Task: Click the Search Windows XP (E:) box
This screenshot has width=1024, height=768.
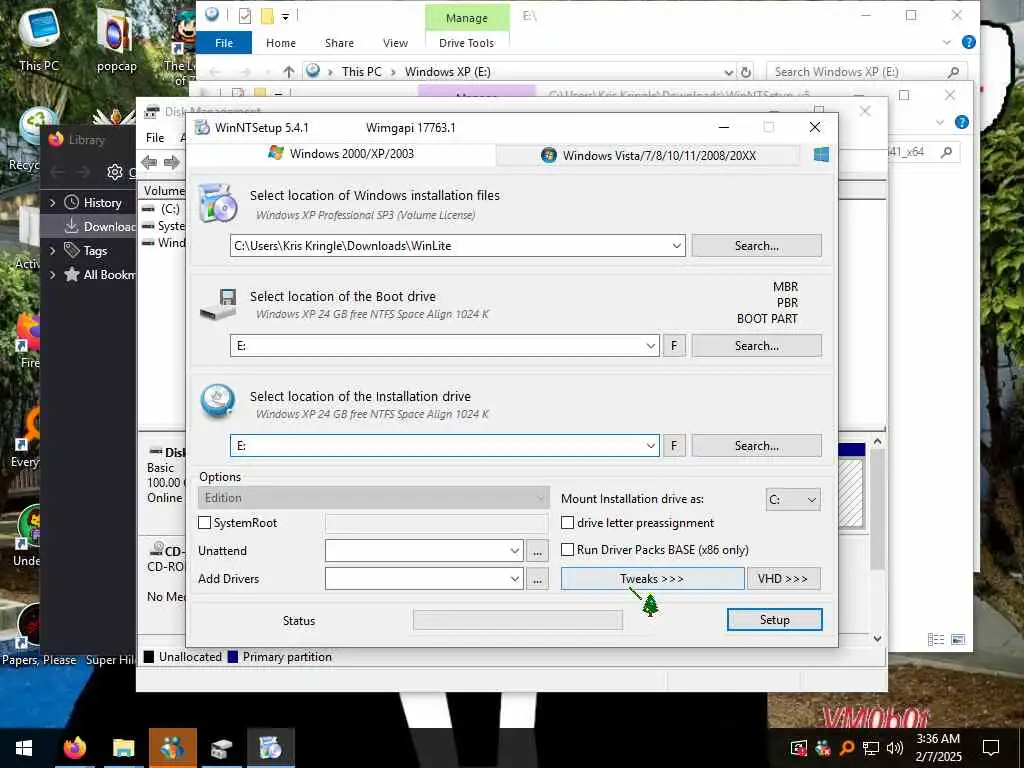Action: (x=865, y=72)
